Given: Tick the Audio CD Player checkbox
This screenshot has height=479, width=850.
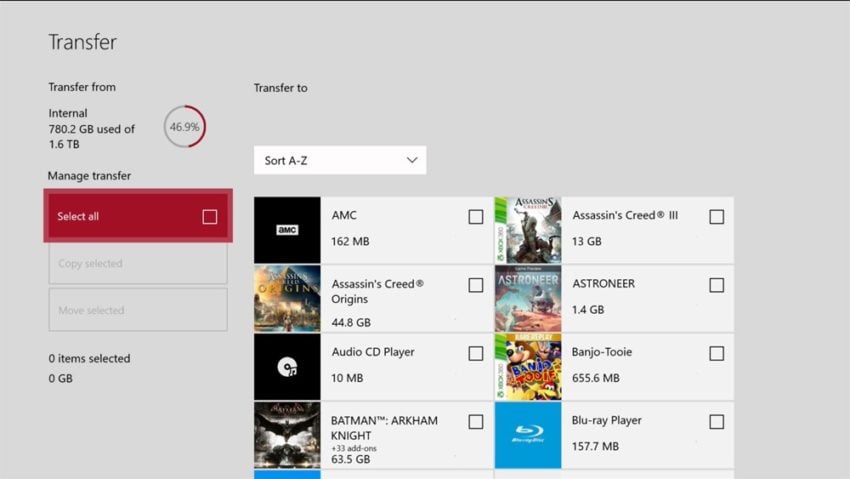Looking at the screenshot, I should coord(475,353).
